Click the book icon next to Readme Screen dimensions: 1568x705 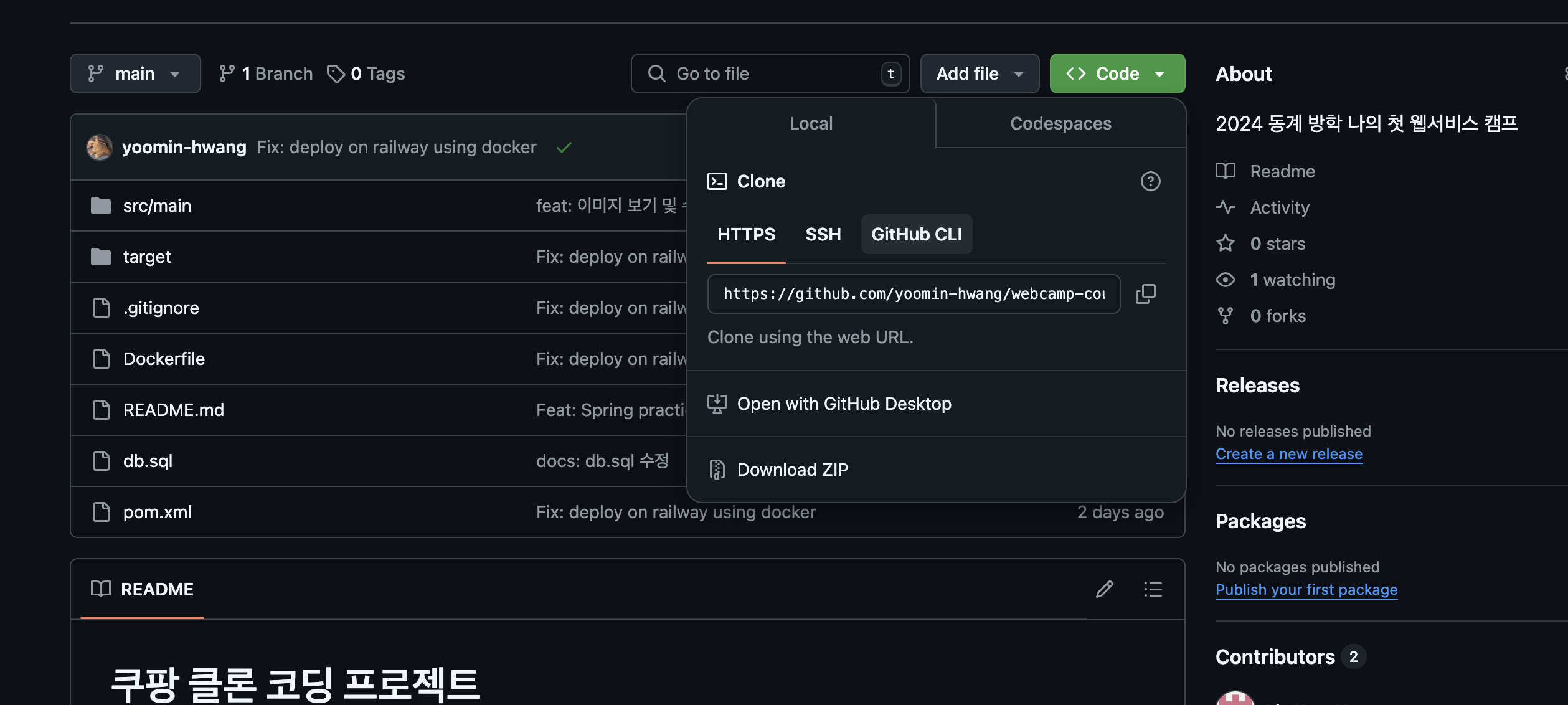(x=1226, y=171)
